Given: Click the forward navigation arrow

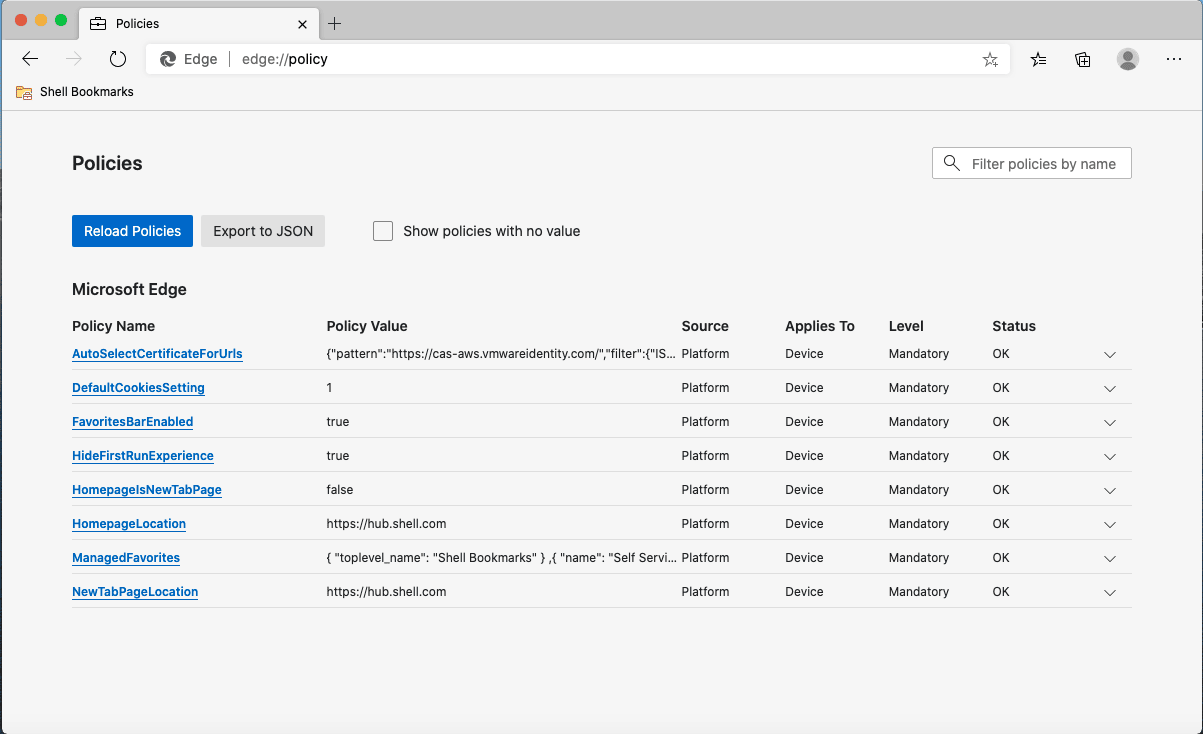Looking at the screenshot, I should coord(74,59).
